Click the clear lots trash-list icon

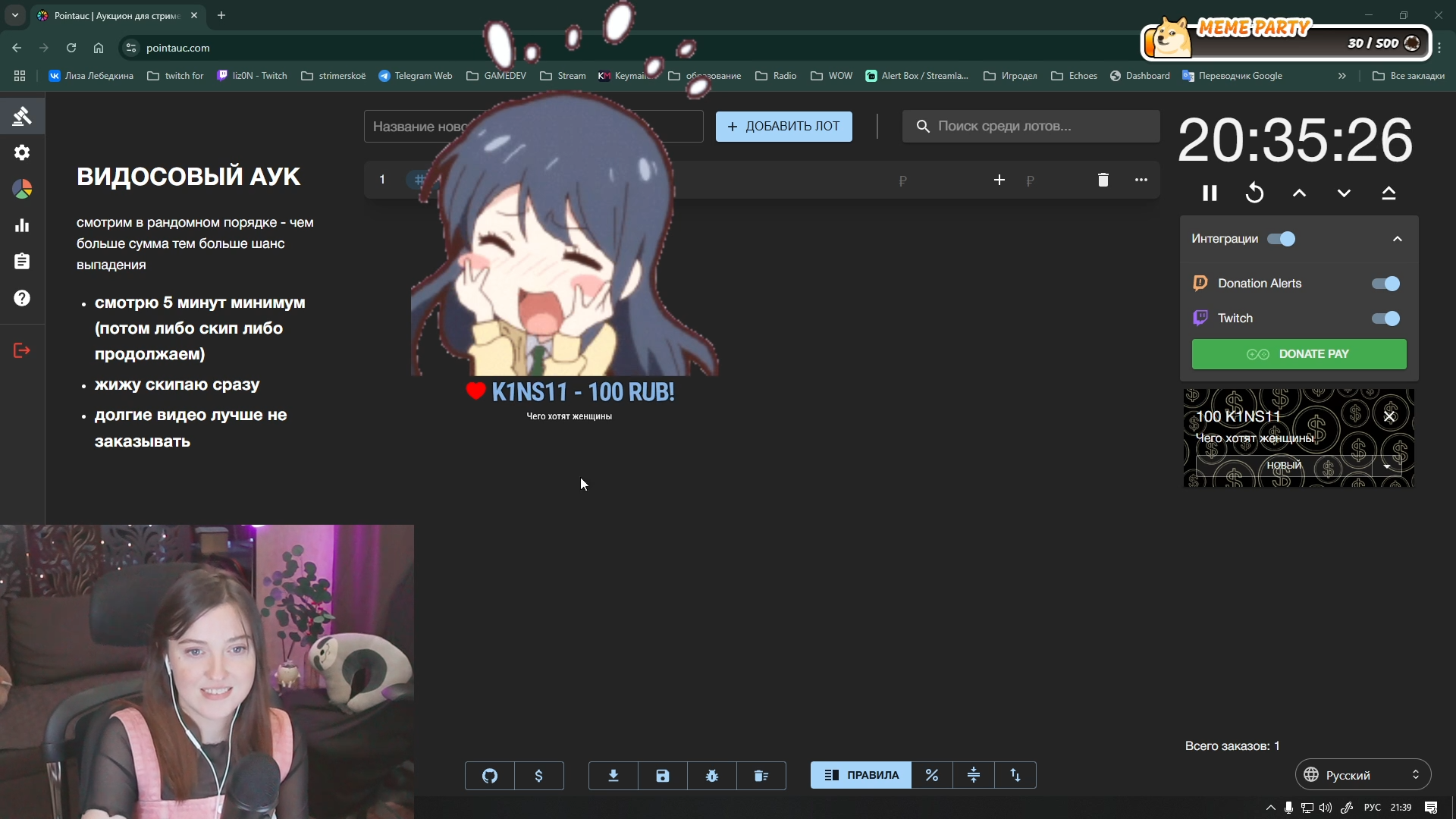[761, 775]
